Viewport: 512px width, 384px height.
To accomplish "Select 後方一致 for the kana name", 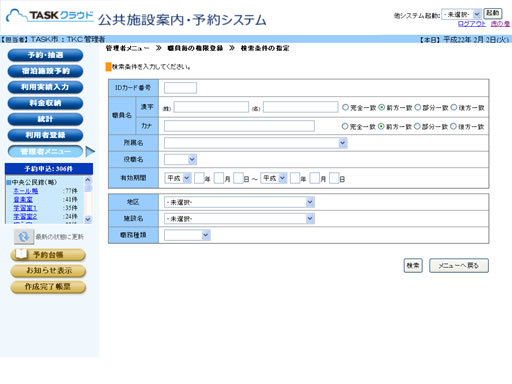I will coord(453,126).
